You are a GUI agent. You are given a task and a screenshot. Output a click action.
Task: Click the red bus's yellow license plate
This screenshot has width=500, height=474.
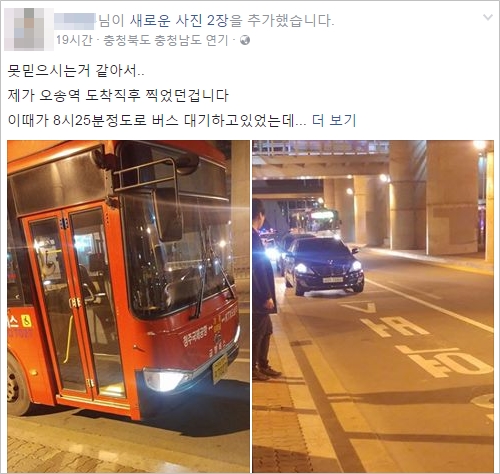pyautogui.click(x=220, y=369)
